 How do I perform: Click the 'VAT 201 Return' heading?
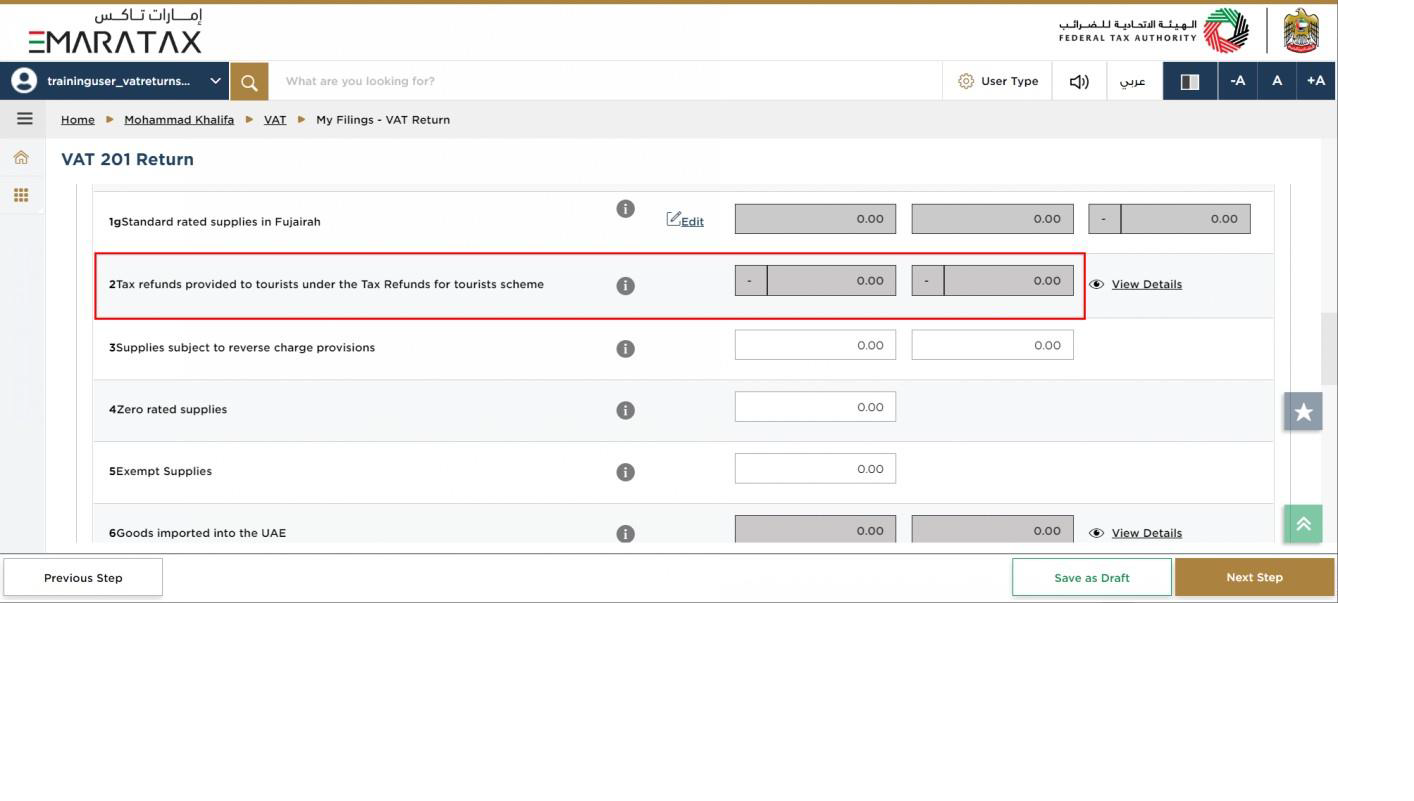point(128,159)
